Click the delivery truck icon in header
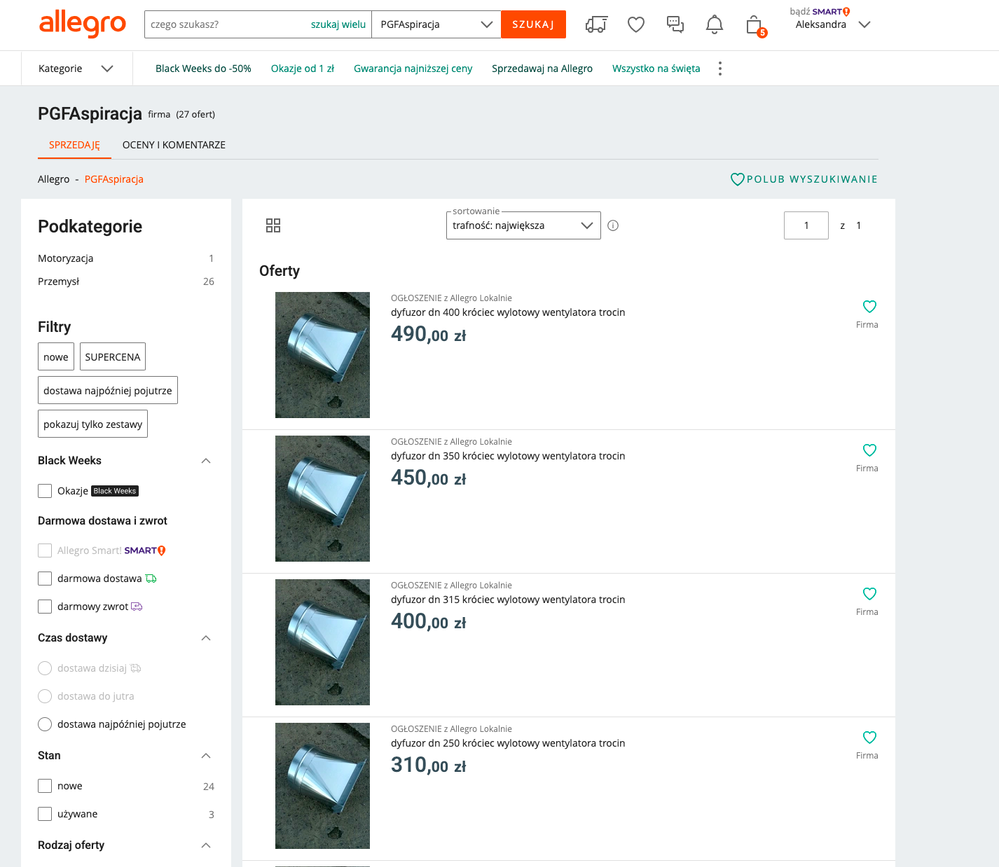Image resolution: width=999 pixels, height=867 pixels. point(596,25)
